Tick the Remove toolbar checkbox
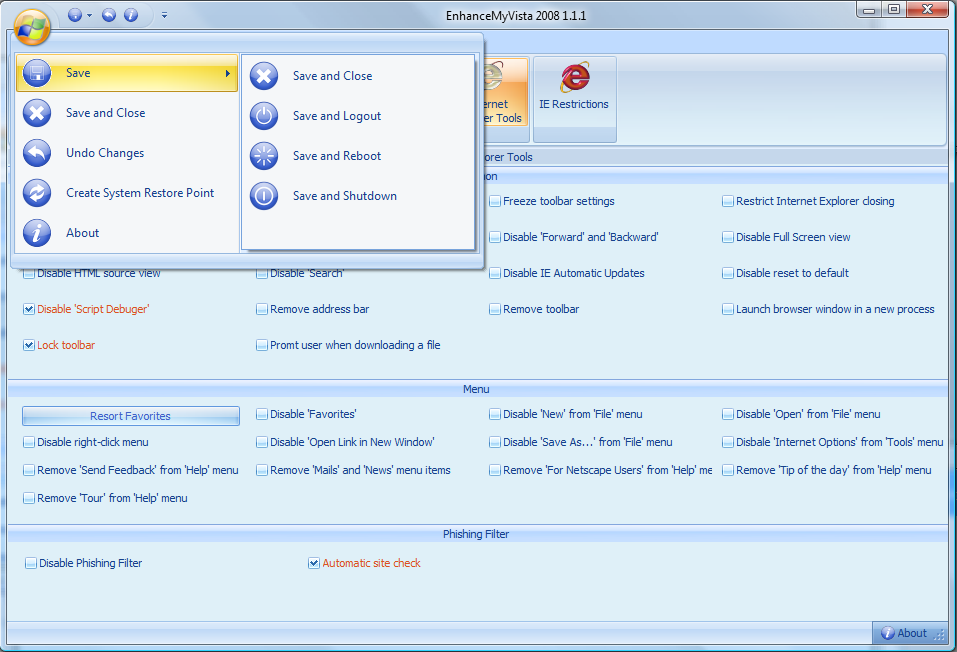Screen dimensions: 957x652 [x=495, y=310]
